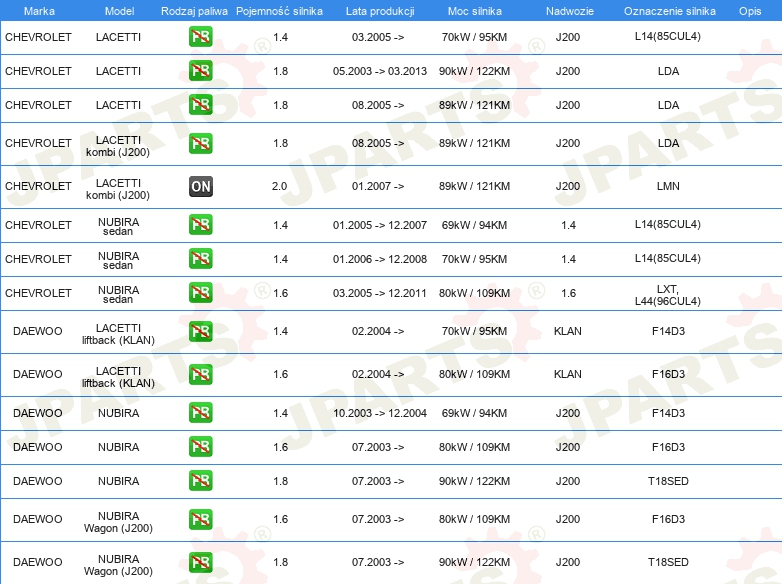Click DAEWOO in the 10.2003 -> 12.2004 row
The width and height of the screenshot is (782, 584).
click(38, 413)
